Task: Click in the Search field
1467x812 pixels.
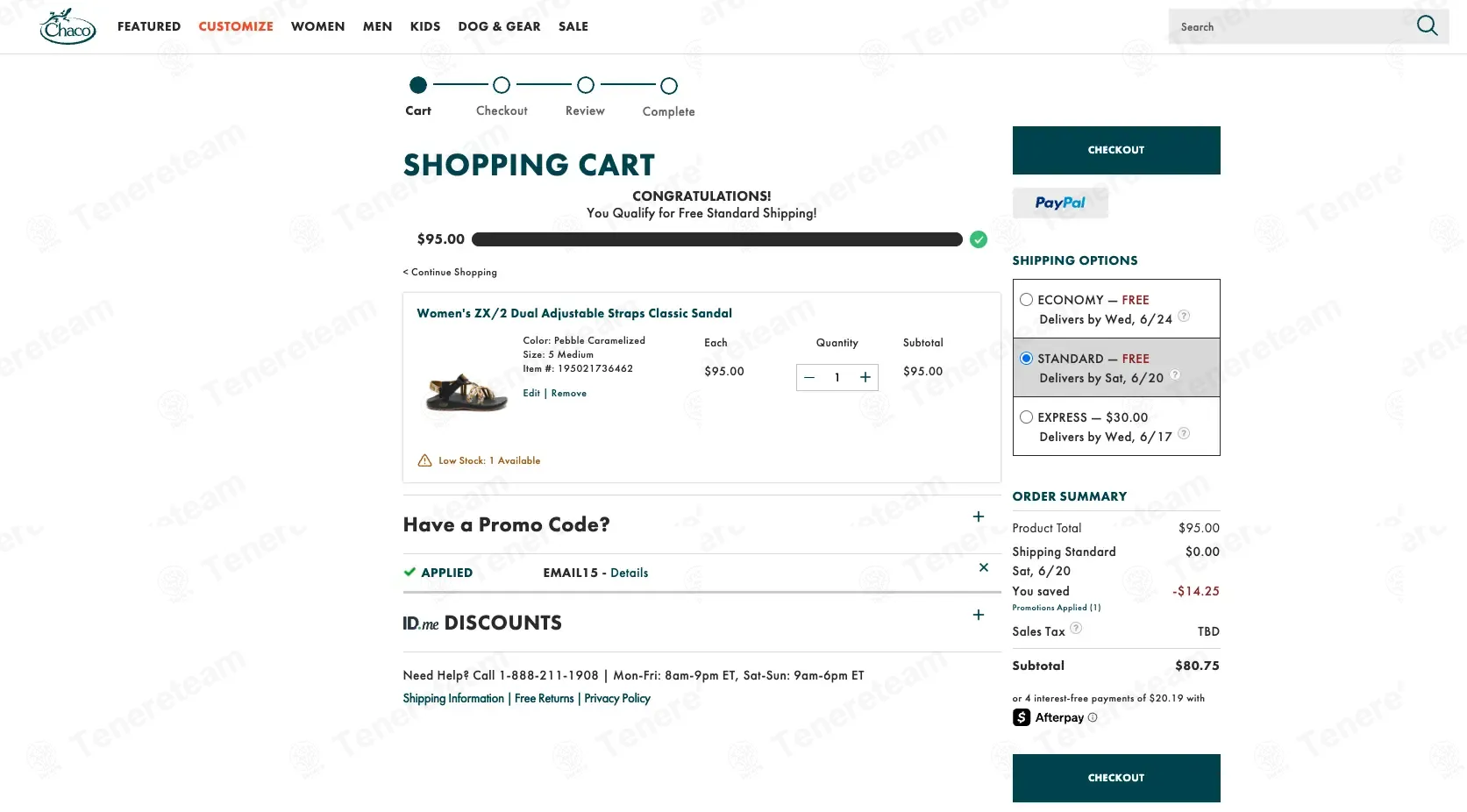Action: coord(1291,26)
